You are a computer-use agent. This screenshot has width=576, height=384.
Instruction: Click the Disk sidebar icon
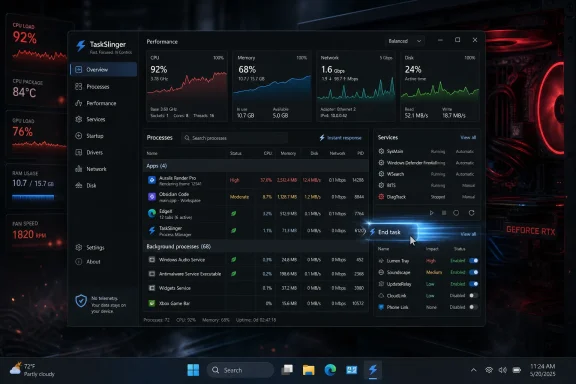(79, 185)
